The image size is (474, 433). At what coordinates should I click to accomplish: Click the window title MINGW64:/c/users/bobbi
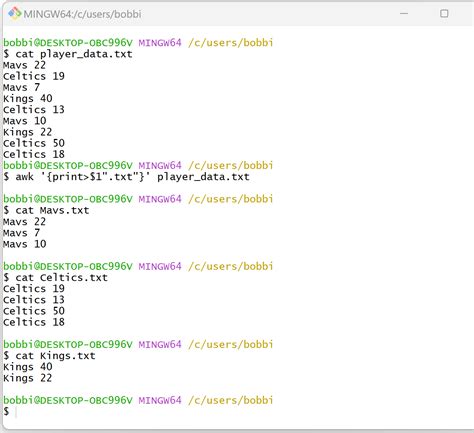pos(82,14)
